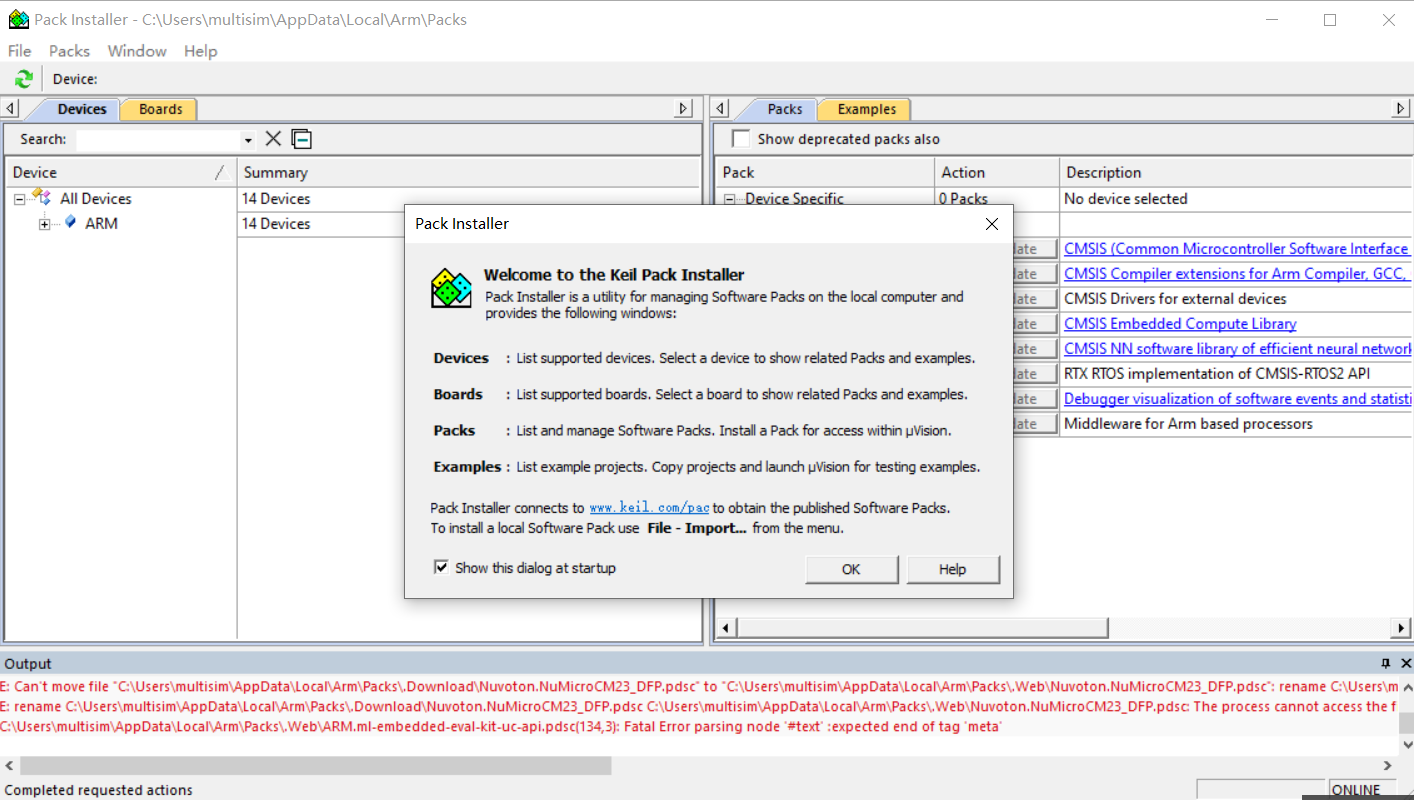Minimize the Pack Installer window
The height and width of the screenshot is (800, 1414).
(x=1272, y=20)
